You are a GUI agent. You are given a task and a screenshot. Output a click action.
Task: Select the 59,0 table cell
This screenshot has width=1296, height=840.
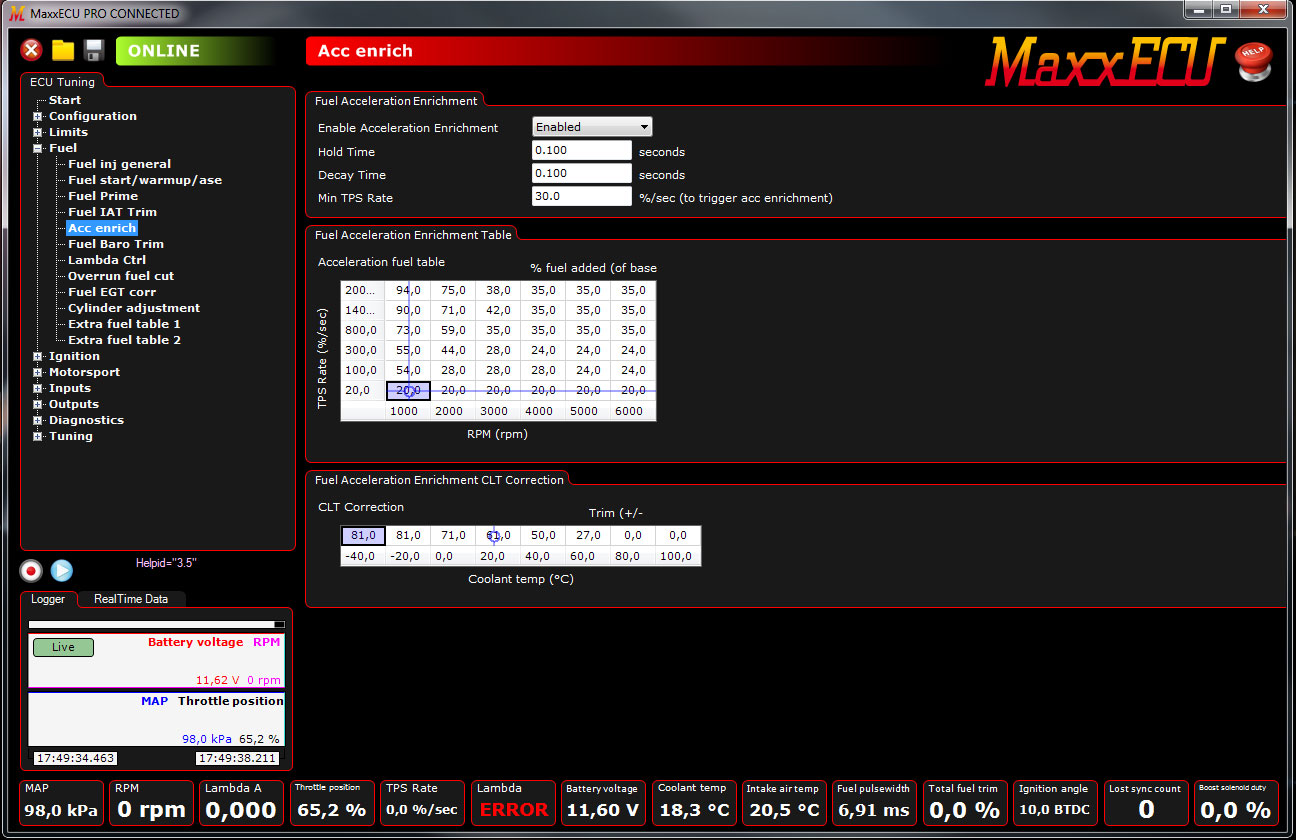tap(453, 330)
